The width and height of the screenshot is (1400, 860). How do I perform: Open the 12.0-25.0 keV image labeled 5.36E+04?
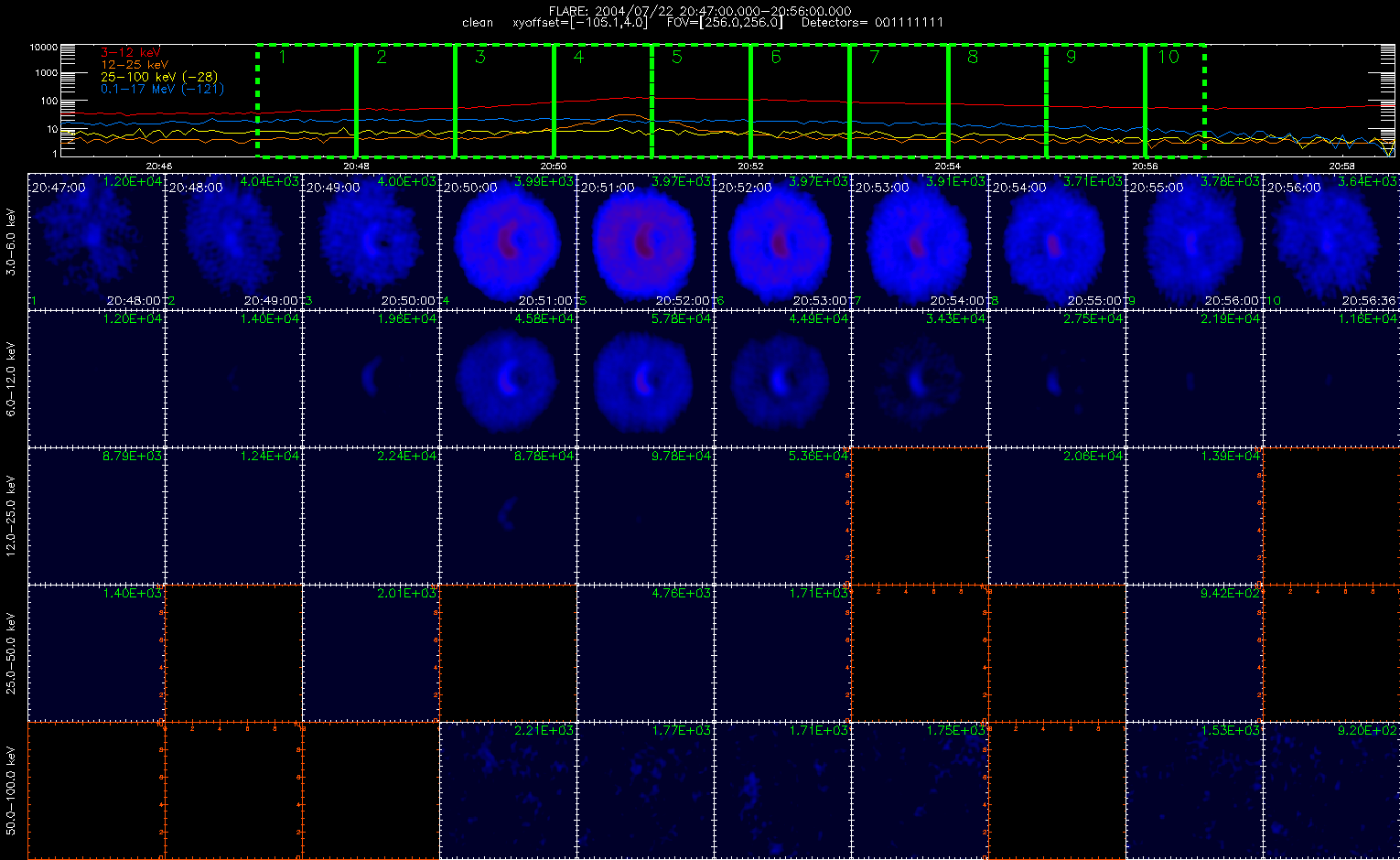783,515
